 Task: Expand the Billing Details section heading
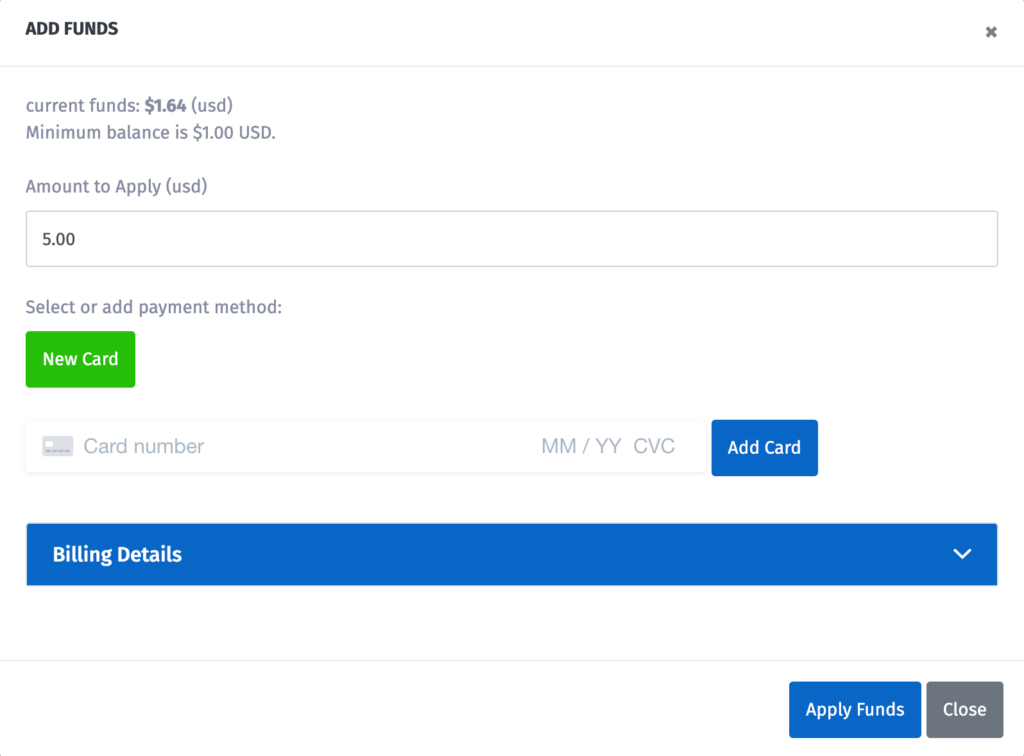117,554
